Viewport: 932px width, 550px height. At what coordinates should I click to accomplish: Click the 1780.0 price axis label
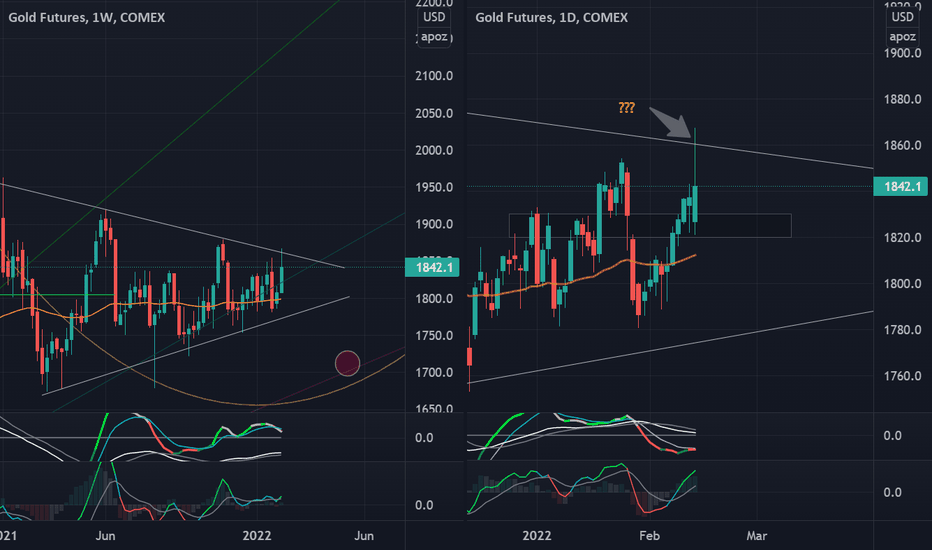click(902, 330)
